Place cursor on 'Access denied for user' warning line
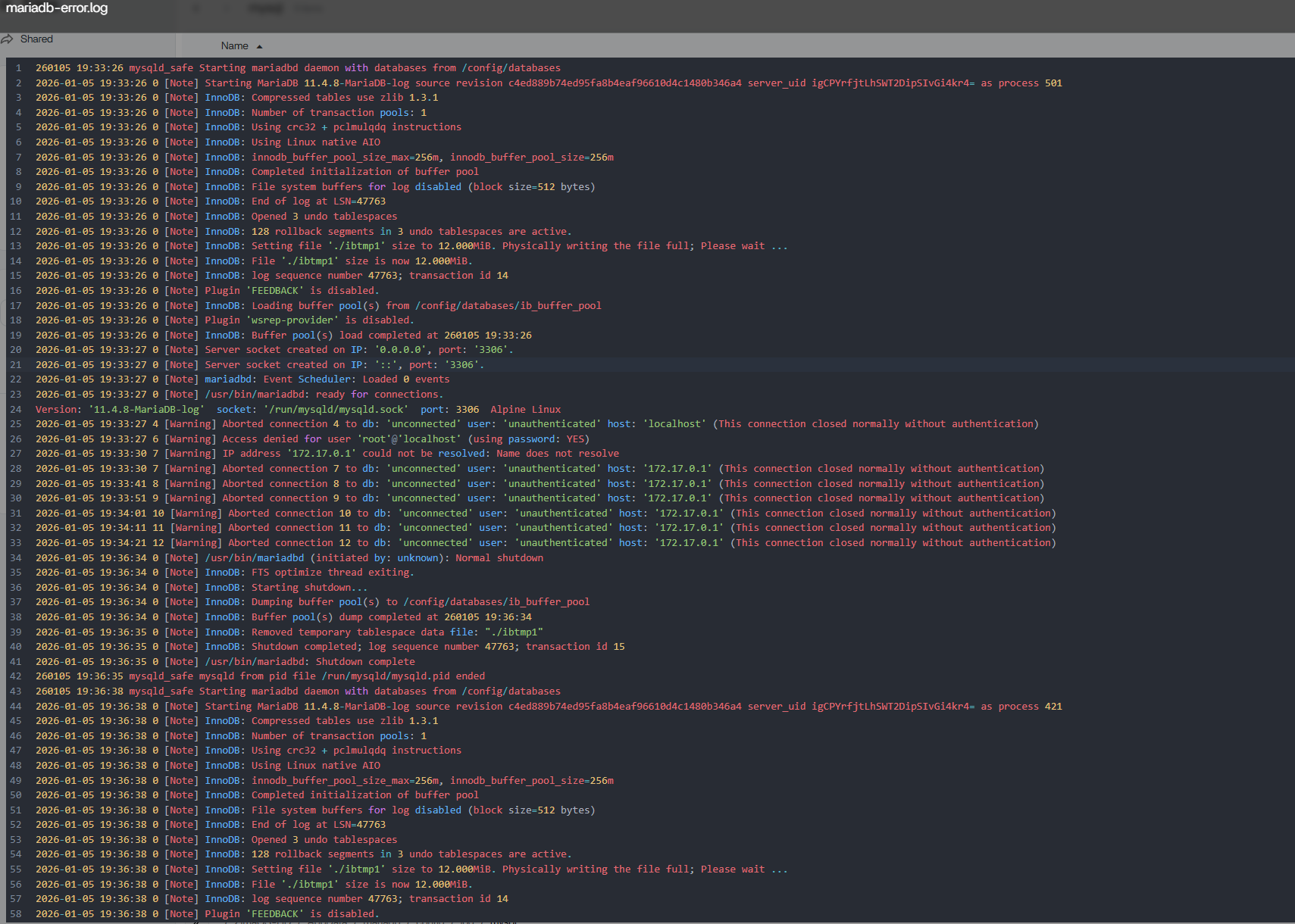This screenshot has width=1295, height=924. pyautogui.click(x=286, y=439)
